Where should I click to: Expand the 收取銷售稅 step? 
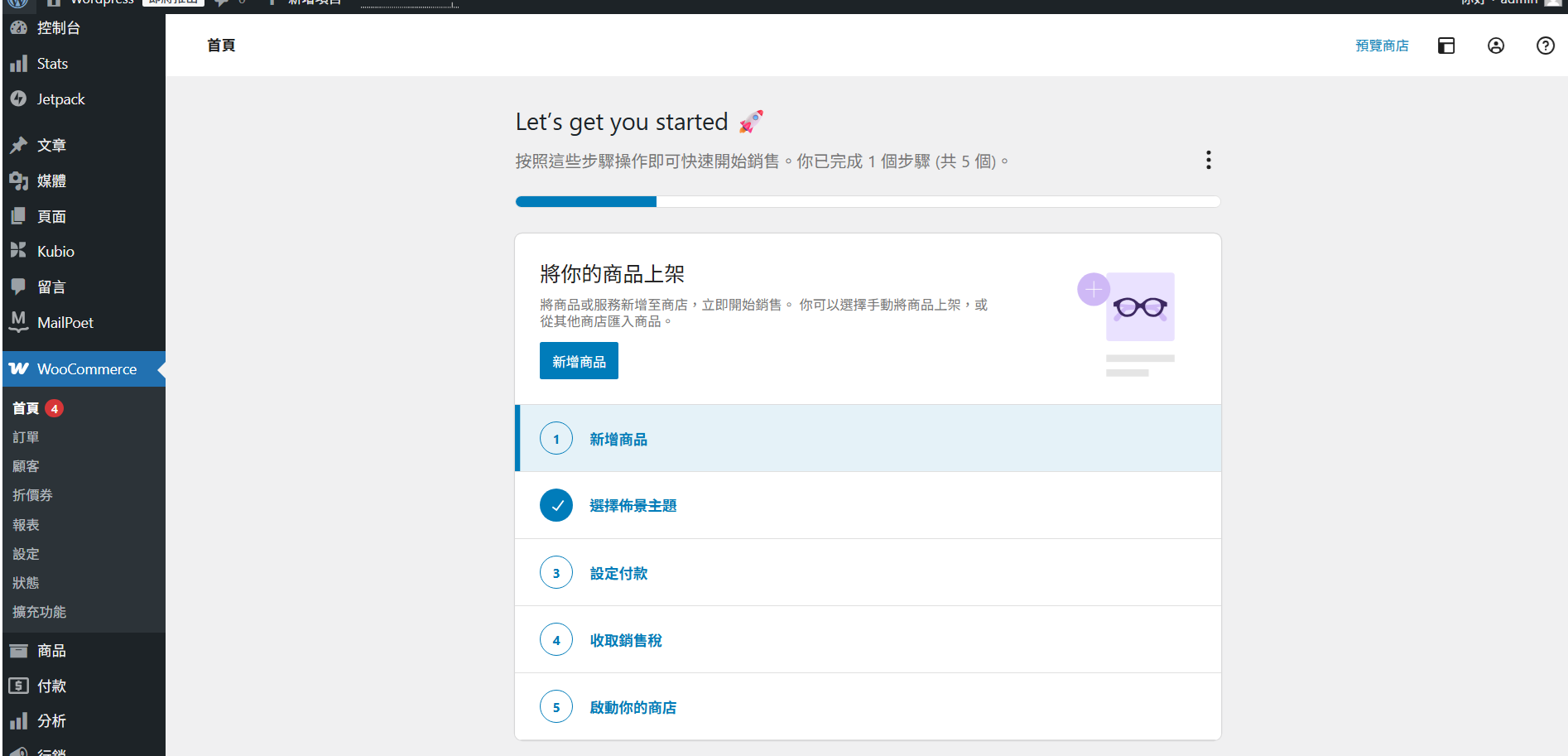[x=625, y=640]
